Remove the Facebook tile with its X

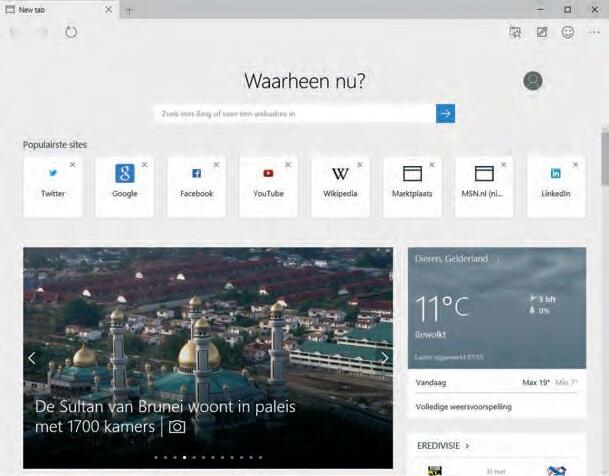(x=216, y=165)
